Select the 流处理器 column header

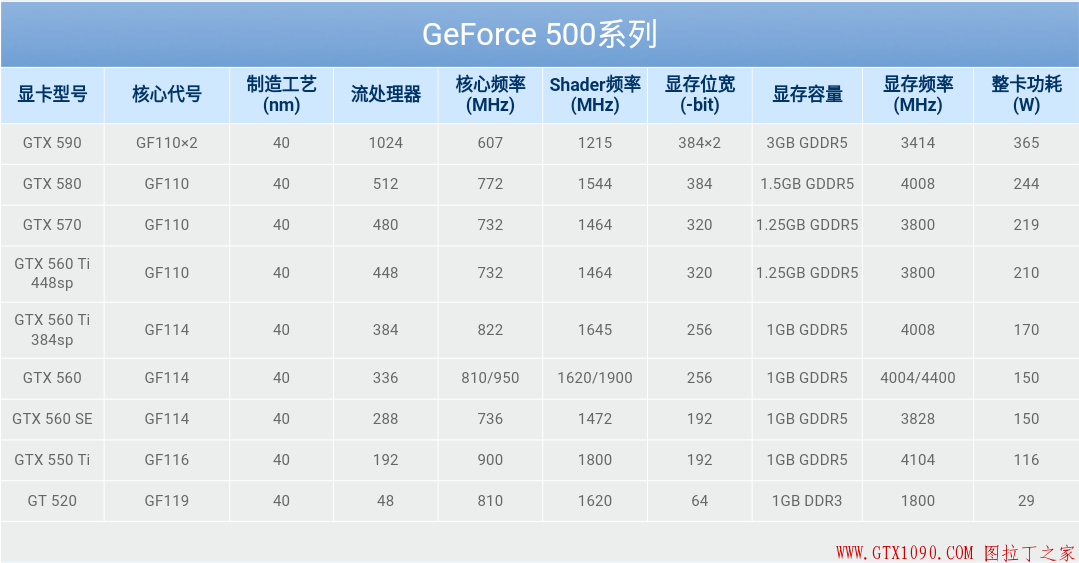point(385,94)
